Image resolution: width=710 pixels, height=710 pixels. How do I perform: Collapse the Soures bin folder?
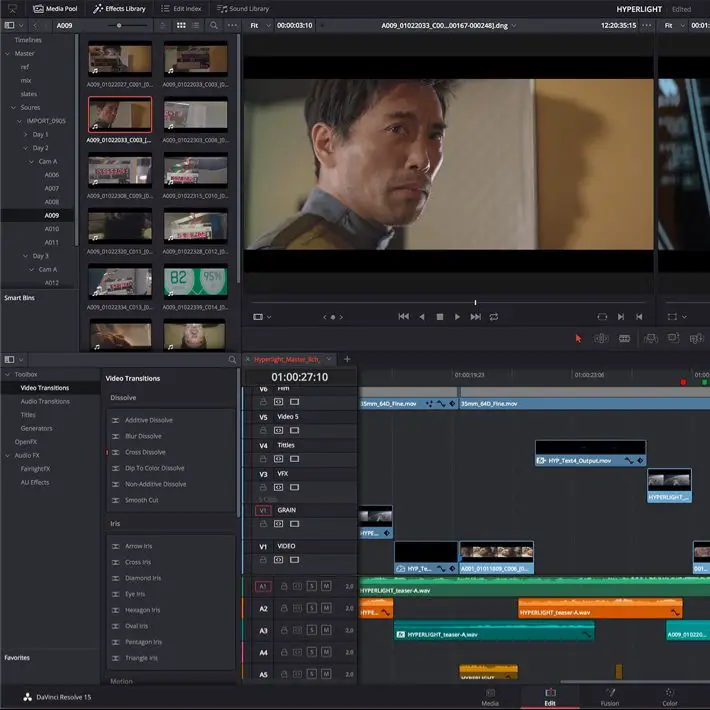click(x=13, y=107)
